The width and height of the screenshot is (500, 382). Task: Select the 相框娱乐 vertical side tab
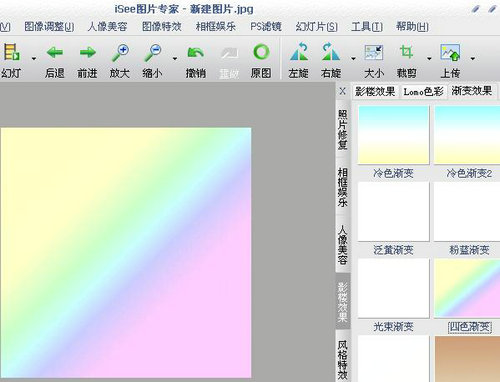click(343, 187)
